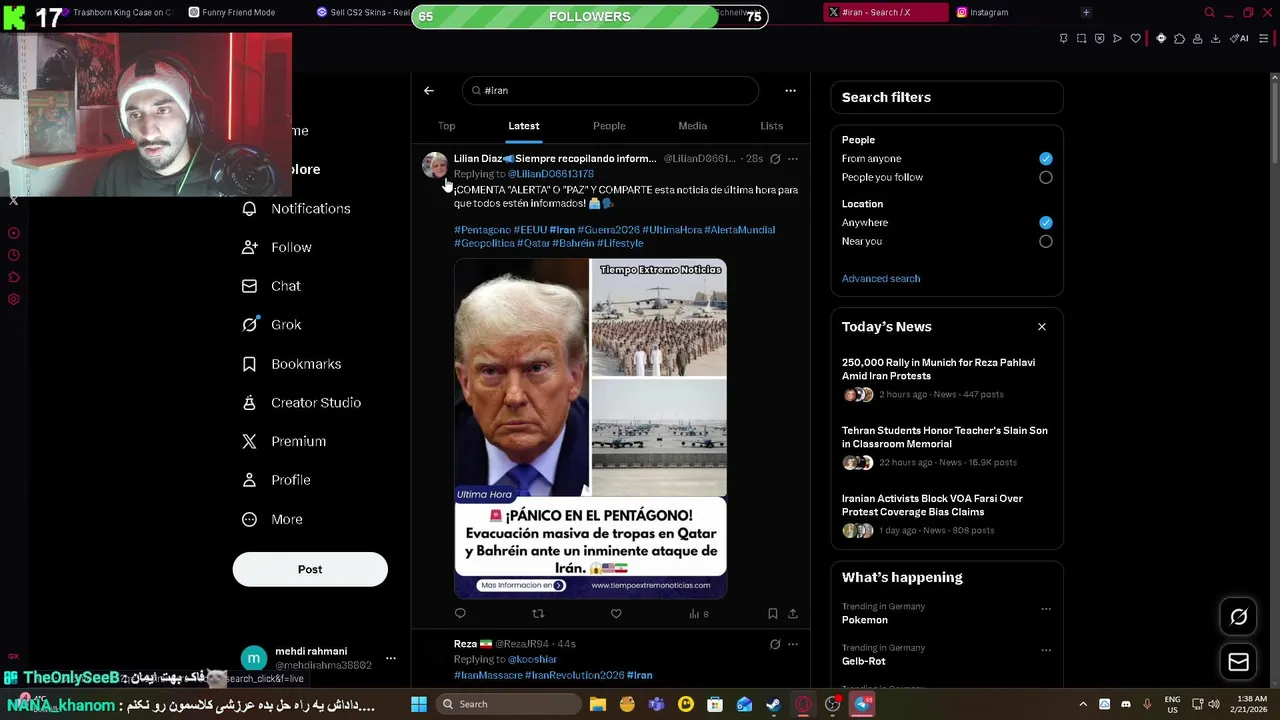1280x720 pixels.
Task: Select Location: Near you
Action: coord(1045,241)
